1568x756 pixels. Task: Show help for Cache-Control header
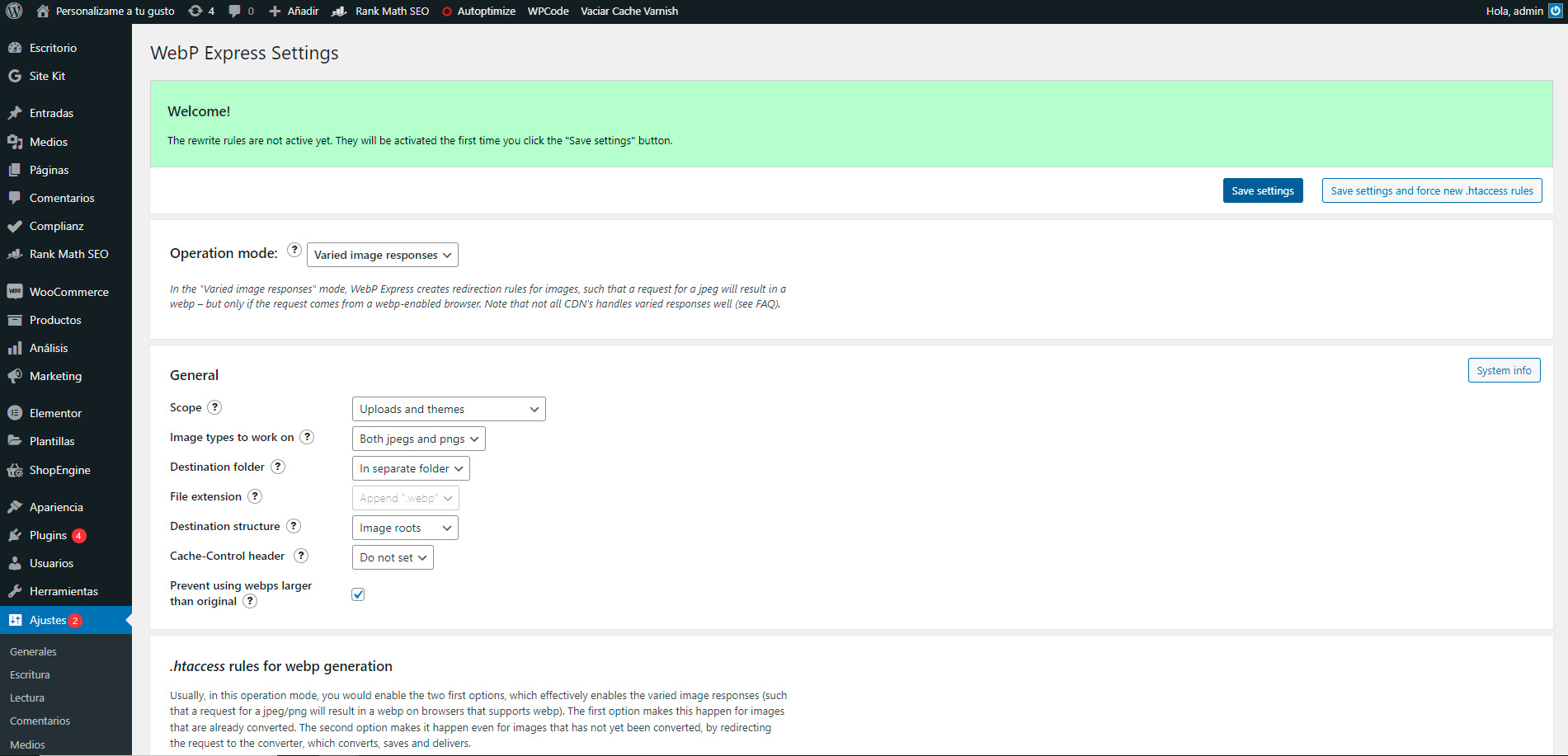pyautogui.click(x=301, y=556)
